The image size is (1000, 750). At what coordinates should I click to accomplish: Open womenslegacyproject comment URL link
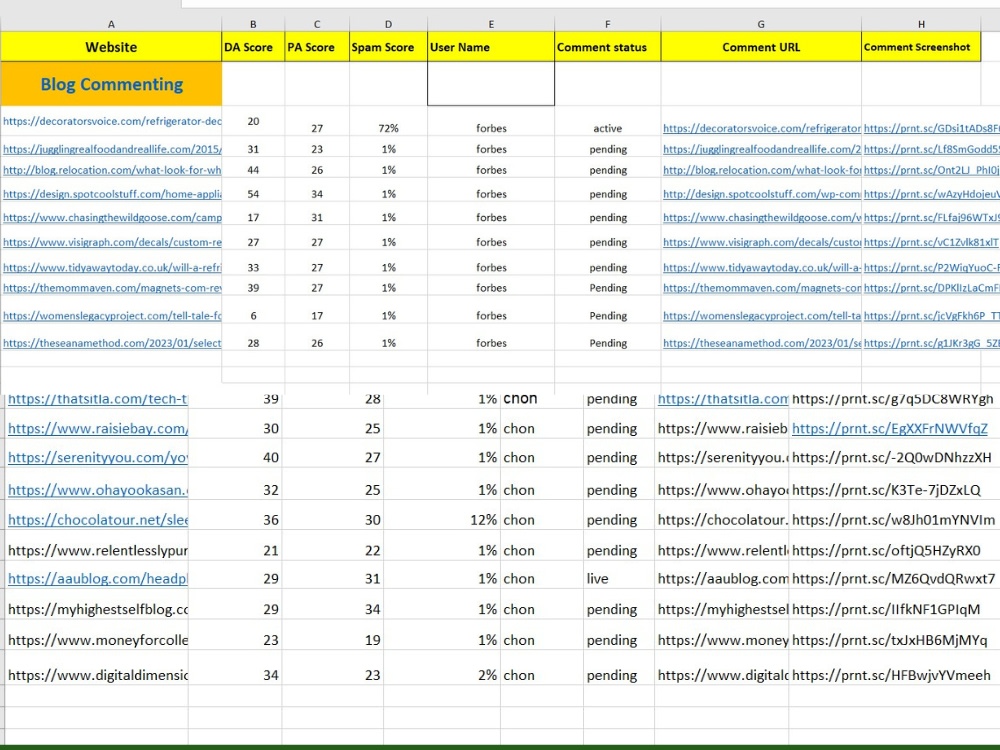(x=761, y=316)
